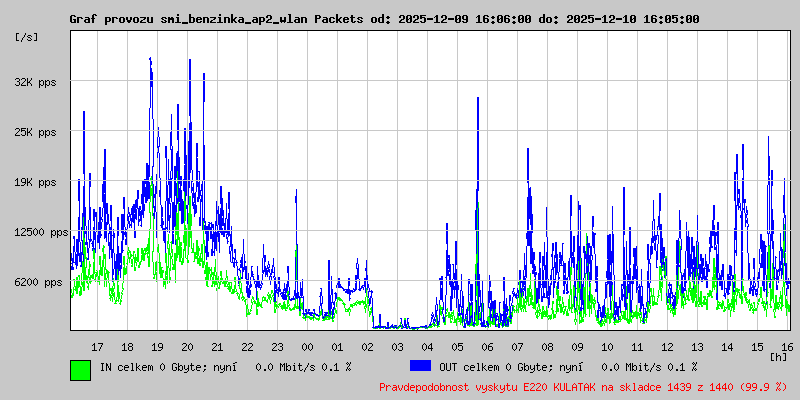This screenshot has height=400, width=800.
Task: Click the green IN legend color box
Action: (81, 370)
